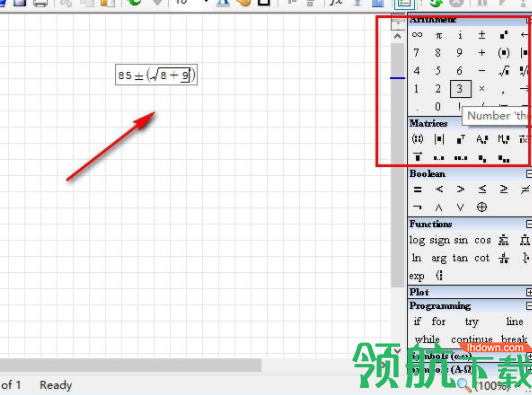Insert cot function

482,258
